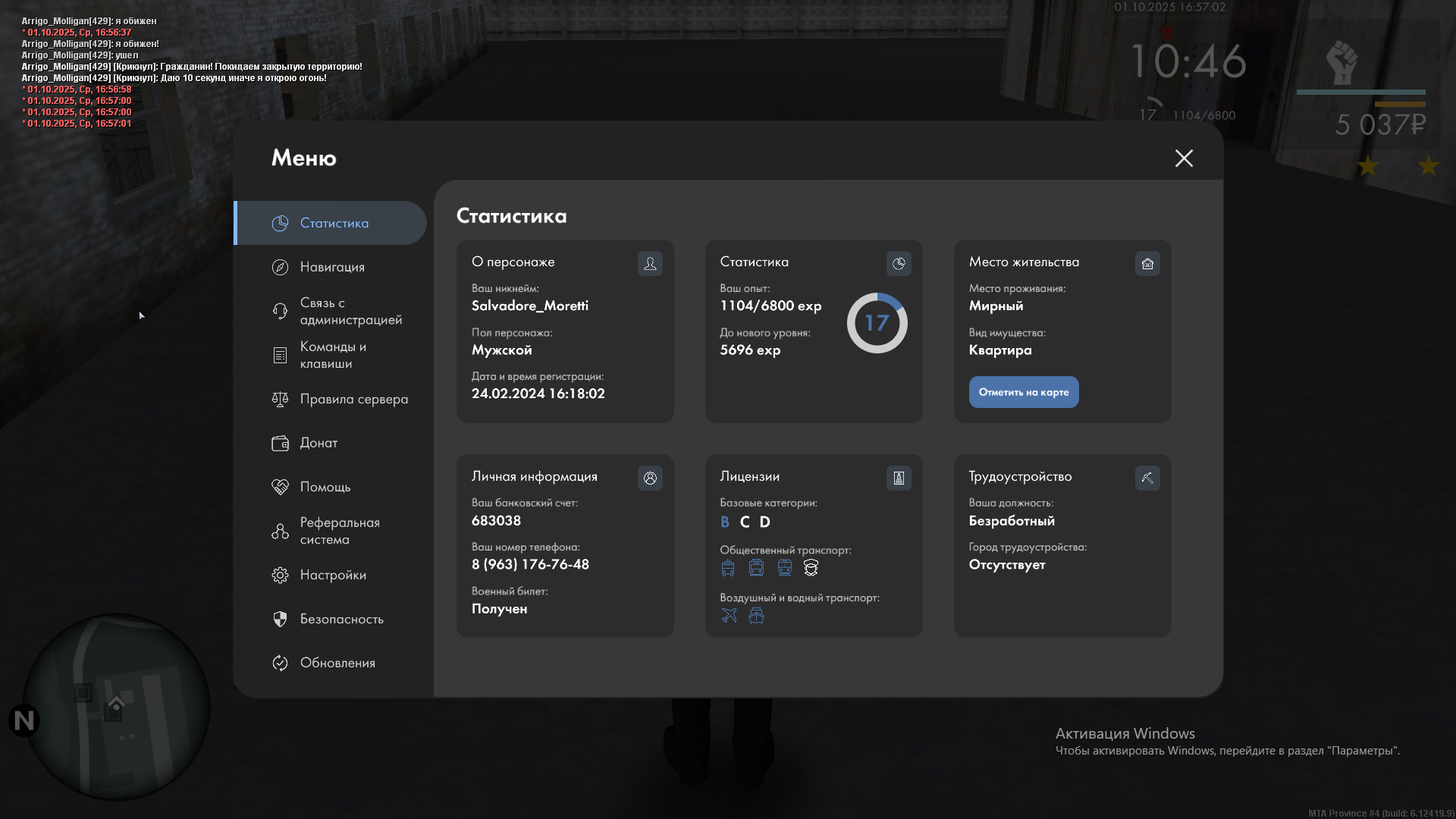The width and height of the screenshot is (1456, 819).
Task: Click the user circle icon in Личная информация
Action: [x=650, y=478]
